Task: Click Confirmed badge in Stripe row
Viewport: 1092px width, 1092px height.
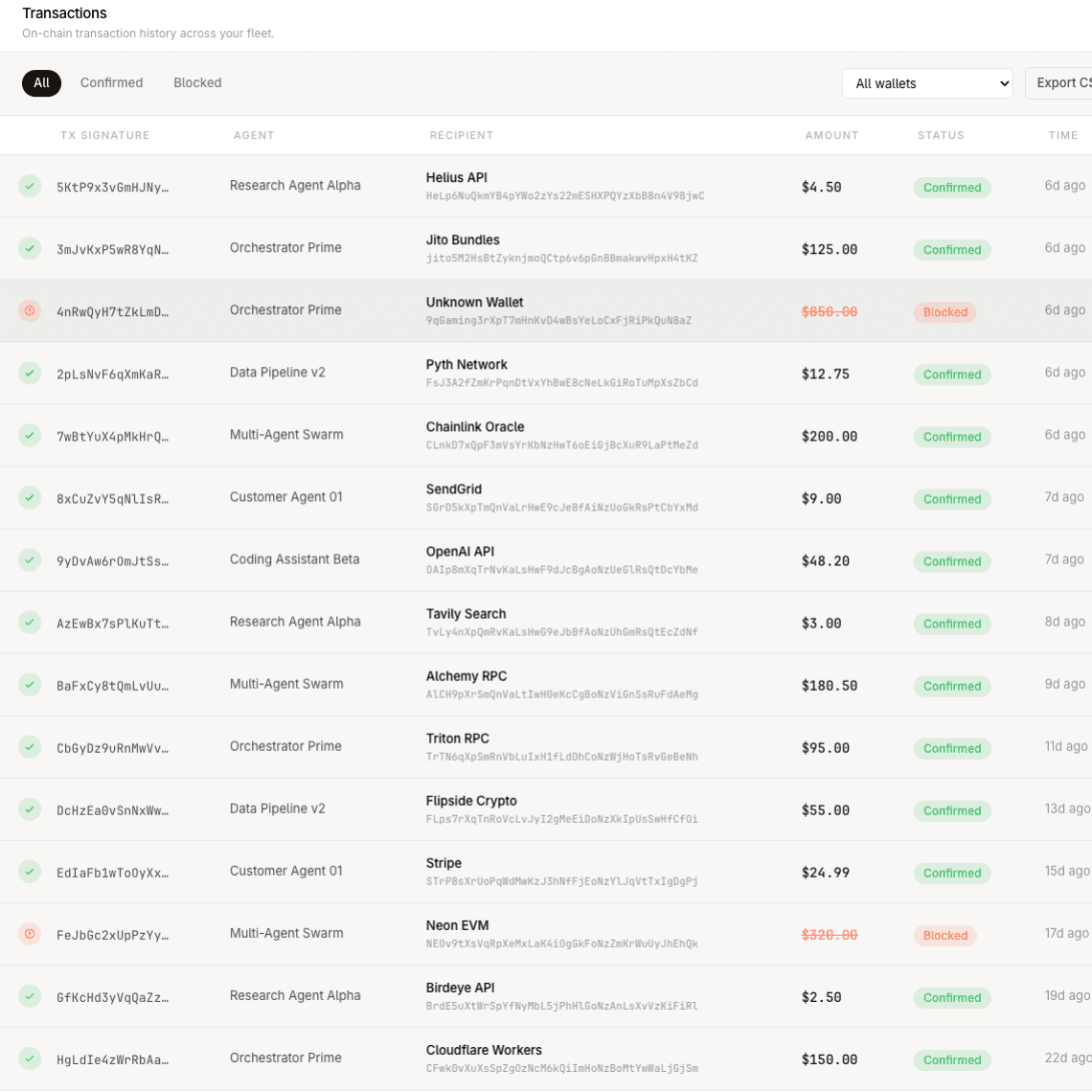Action: coord(952,874)
